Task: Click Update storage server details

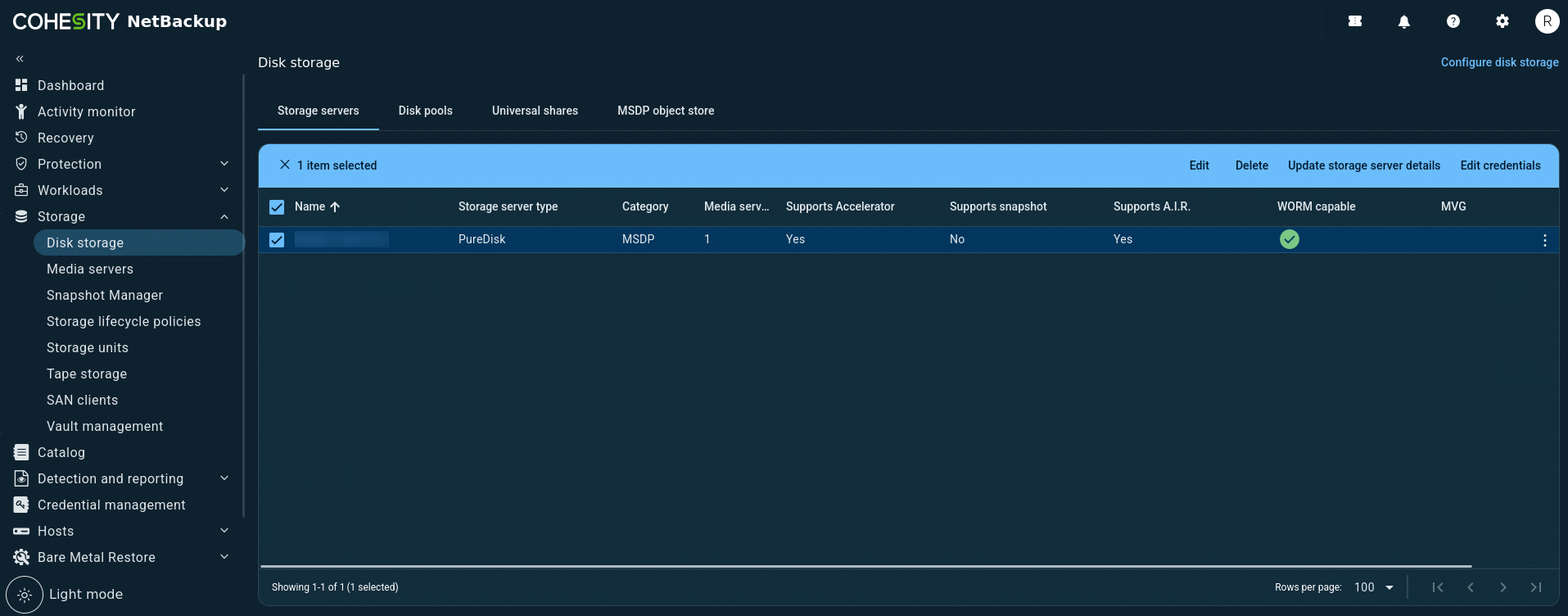Action: tap(1364, 165)
